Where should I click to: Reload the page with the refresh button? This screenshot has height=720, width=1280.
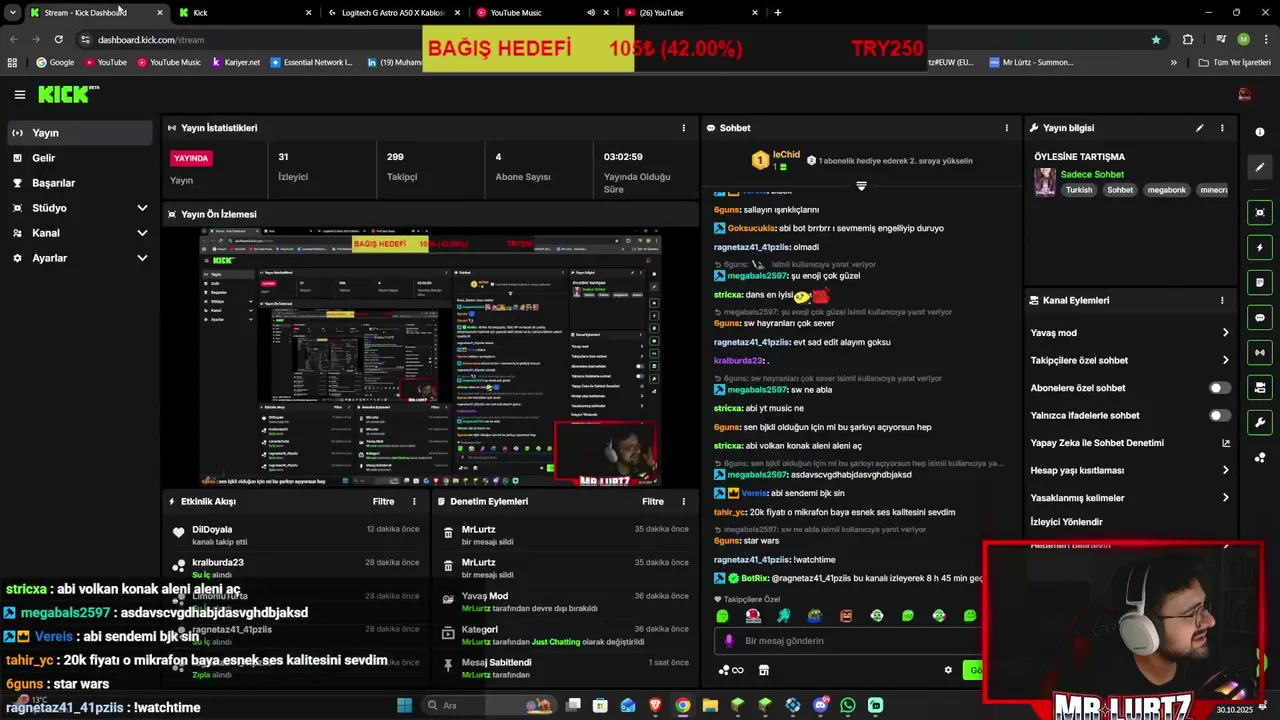(x=59, y=40)
